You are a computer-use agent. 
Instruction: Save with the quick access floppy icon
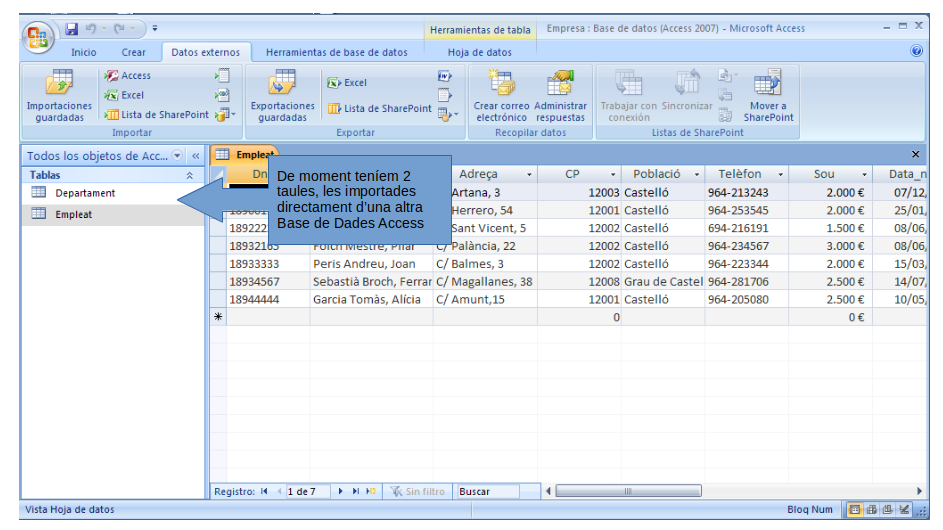pyautogui.click(x=72, y=28)
